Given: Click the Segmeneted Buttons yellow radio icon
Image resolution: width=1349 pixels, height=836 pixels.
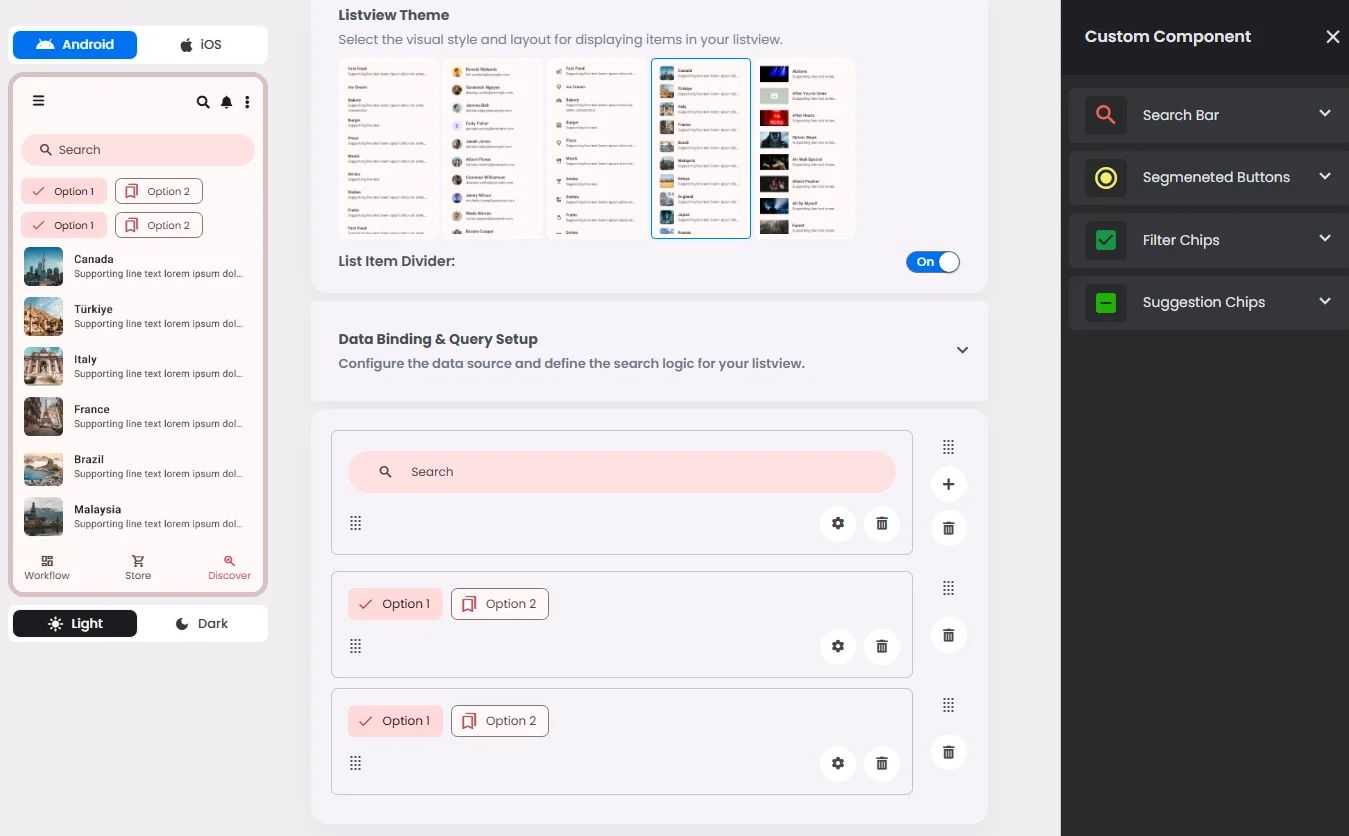Looking at the screenshot, I should [x=1106, y=178].
